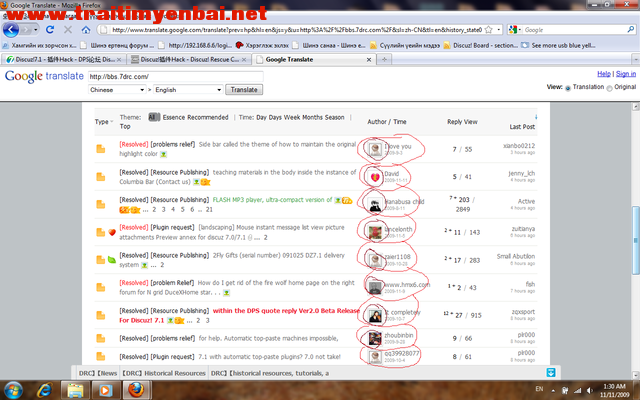Select the Google Translate tab
Viewport: 640px width, 400px height.
313,60
